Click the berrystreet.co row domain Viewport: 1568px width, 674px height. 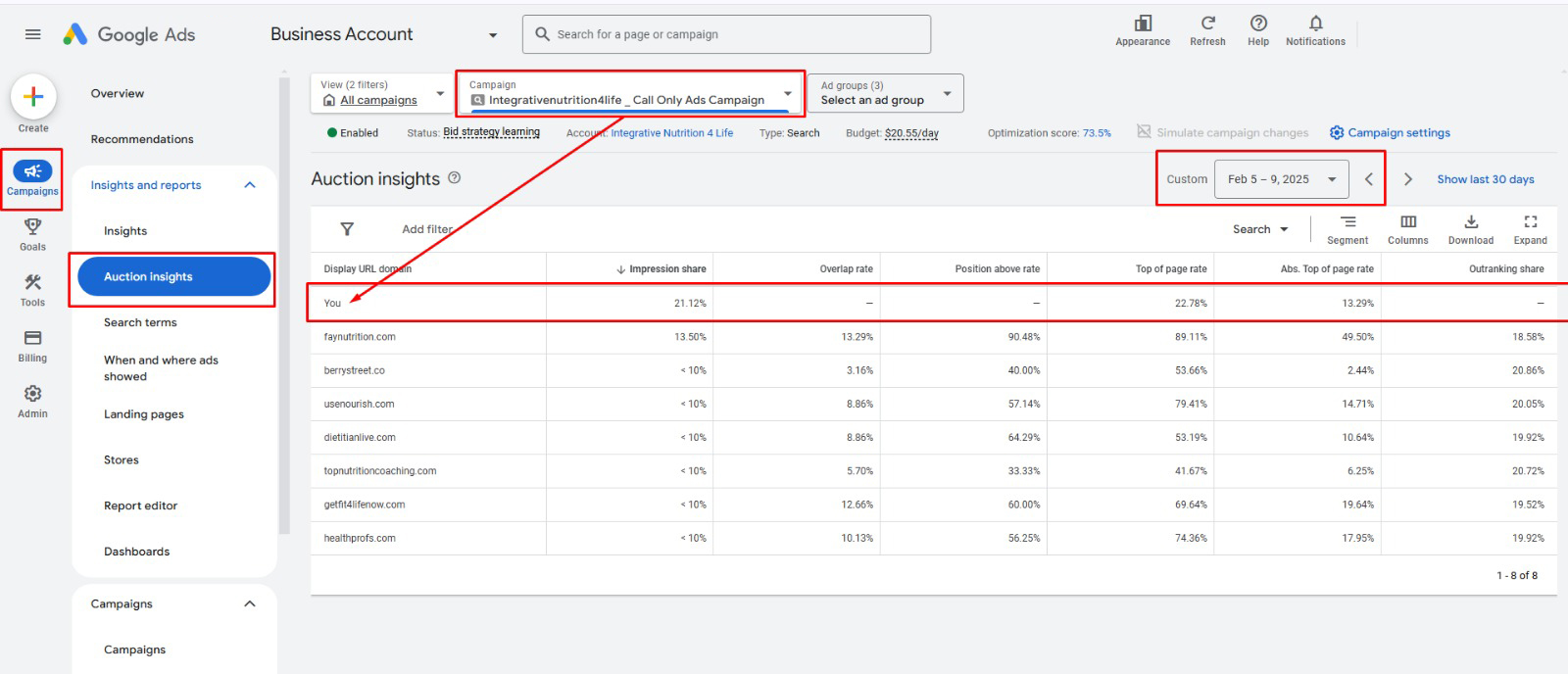[x=354, y=370]
